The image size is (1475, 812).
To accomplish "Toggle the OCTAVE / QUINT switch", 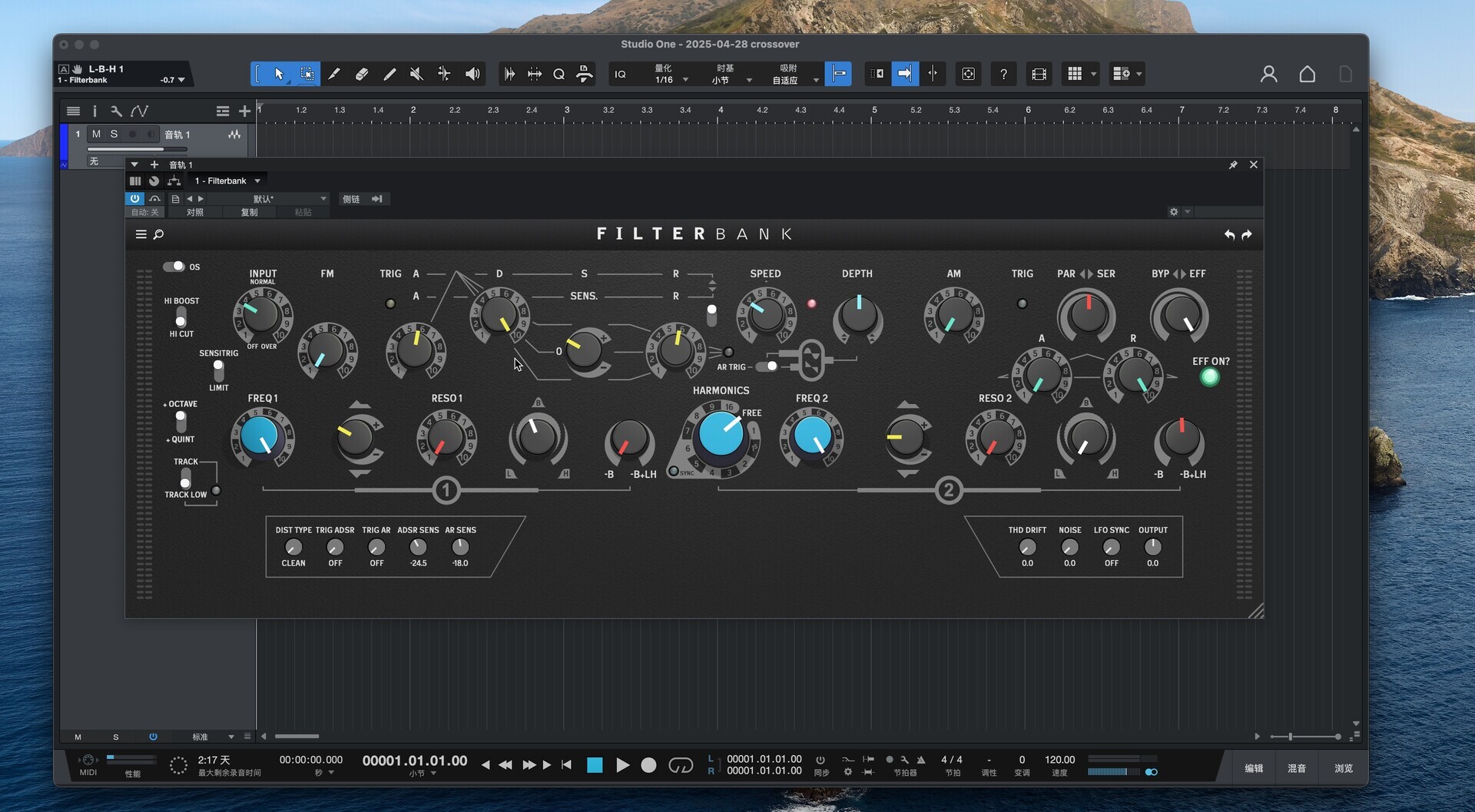I will coord(181,421).
